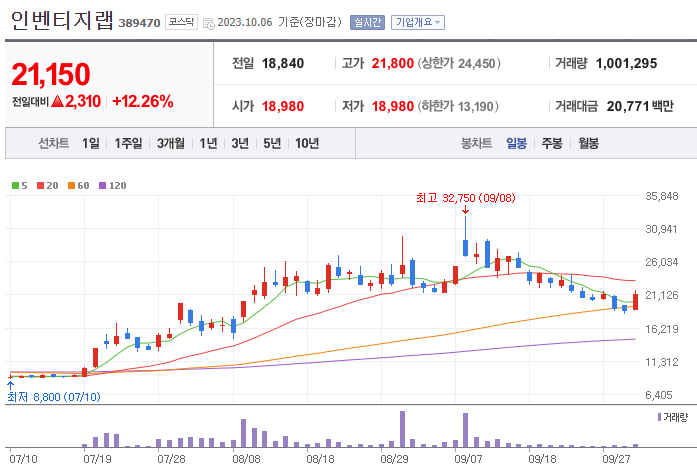Switch to 일봉 daily candle chart
This screenshot has width=697, height=476.
(x=517, y=144)
